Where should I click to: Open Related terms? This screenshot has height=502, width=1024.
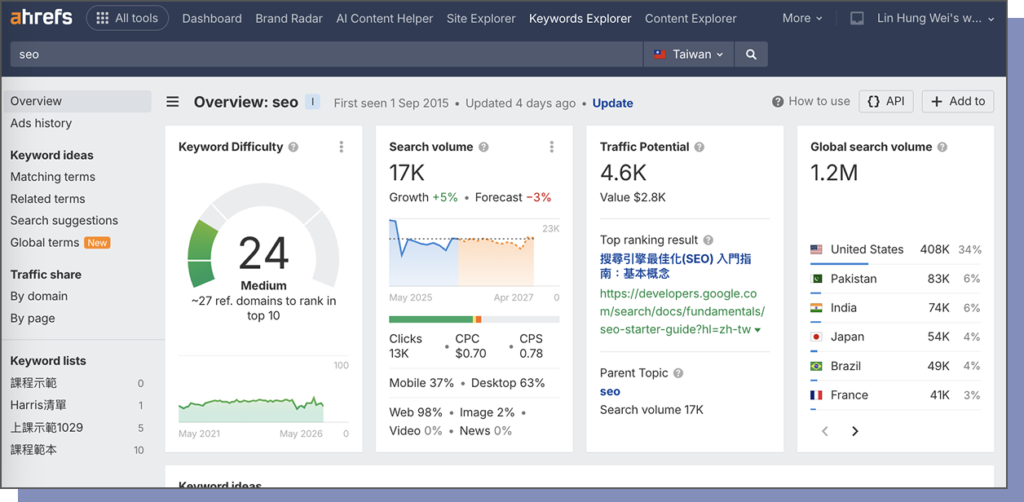pyautogui.click(x=48, y=199)
